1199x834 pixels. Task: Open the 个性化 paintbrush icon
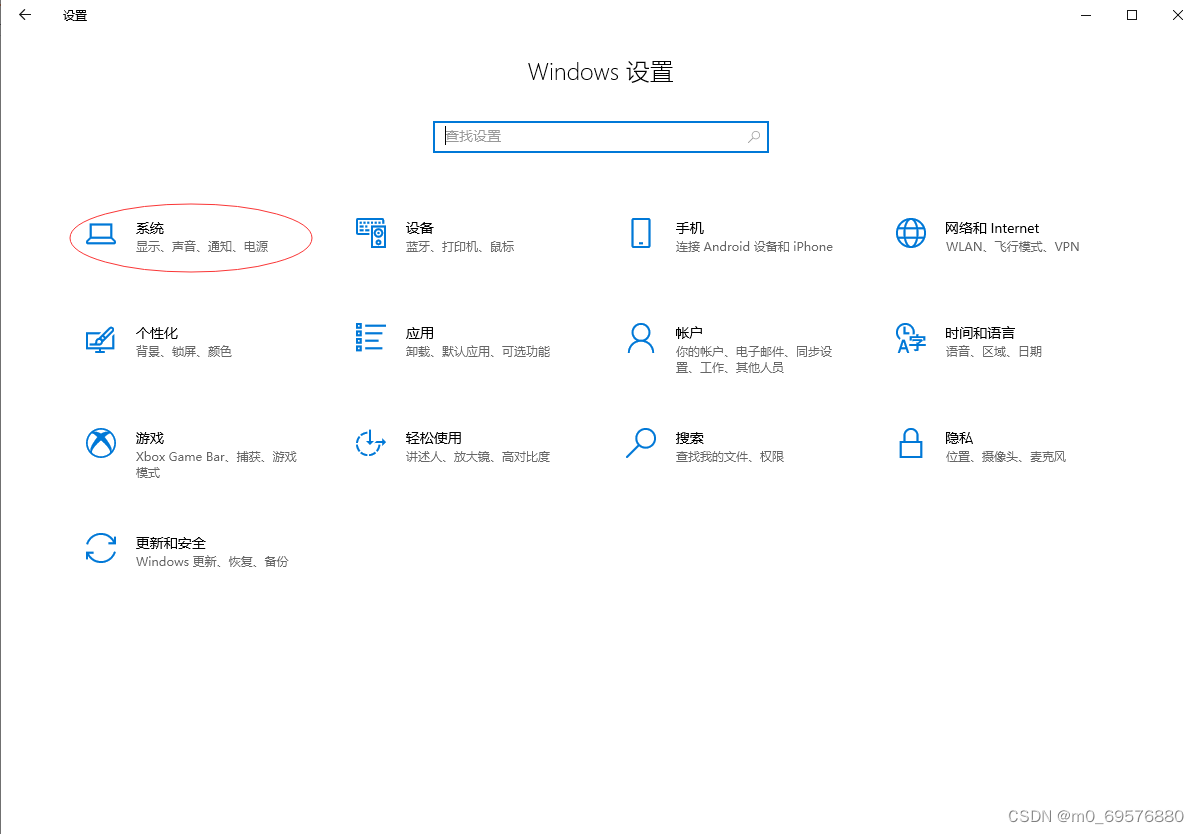100,339
